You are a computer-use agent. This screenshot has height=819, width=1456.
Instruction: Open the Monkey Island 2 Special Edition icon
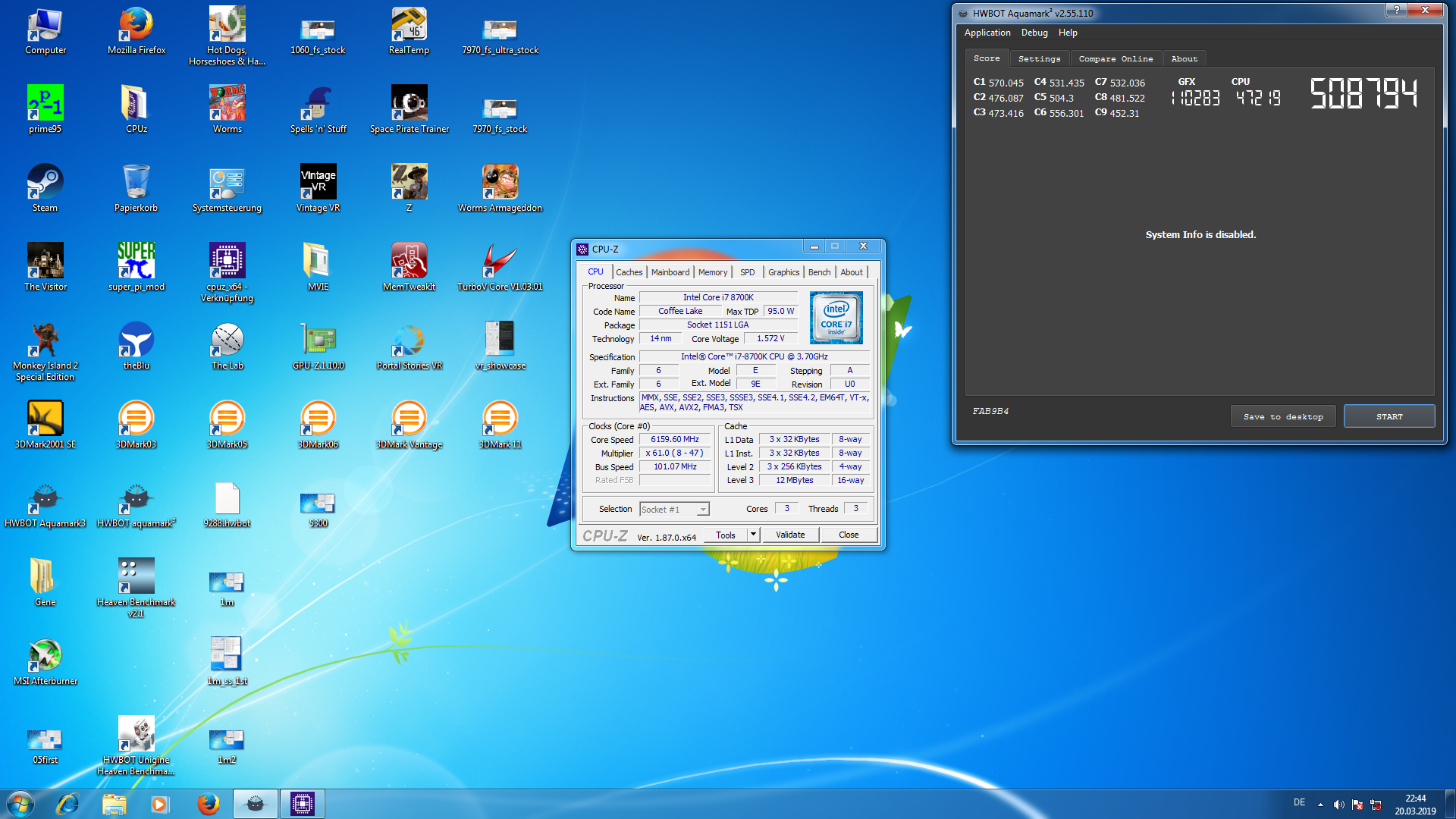point(45,351)
